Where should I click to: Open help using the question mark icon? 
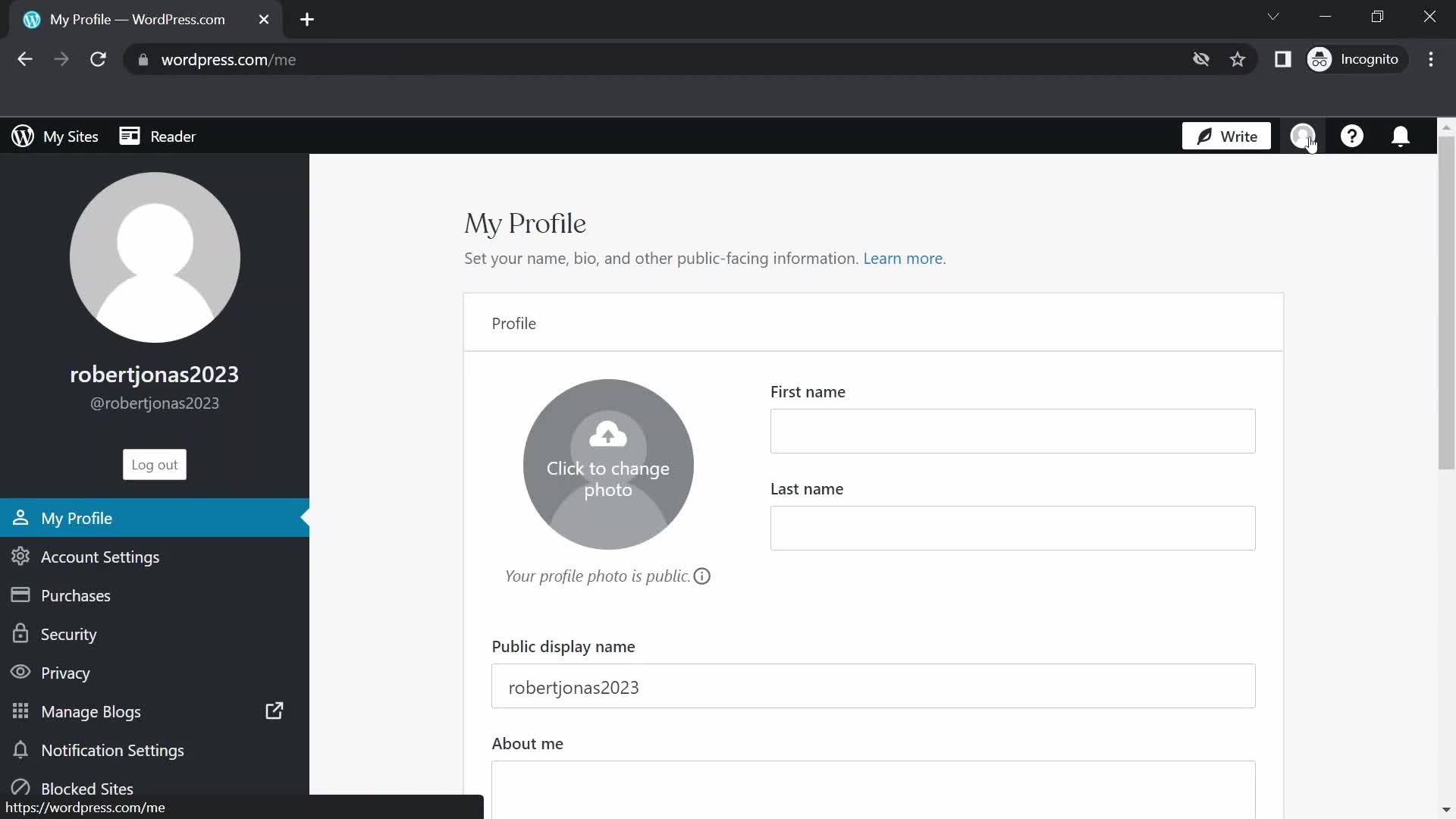tap(1353, 136)
